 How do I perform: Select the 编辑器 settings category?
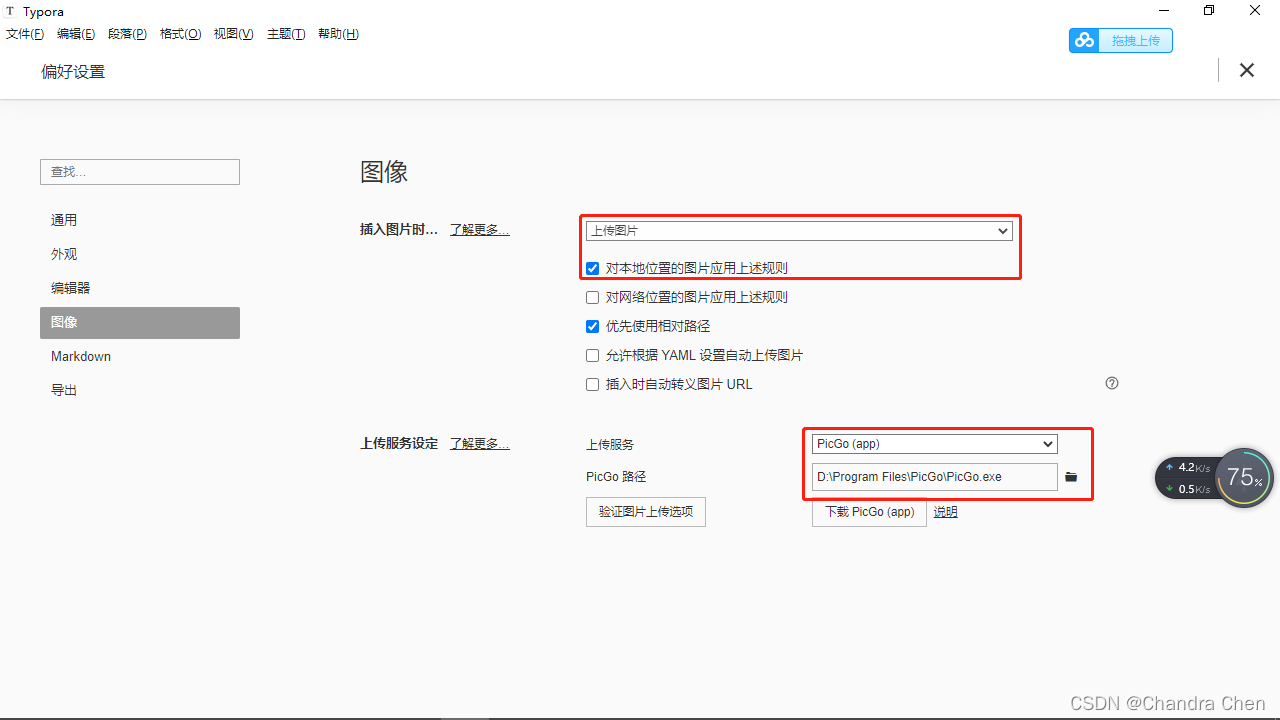pos(140,288)
